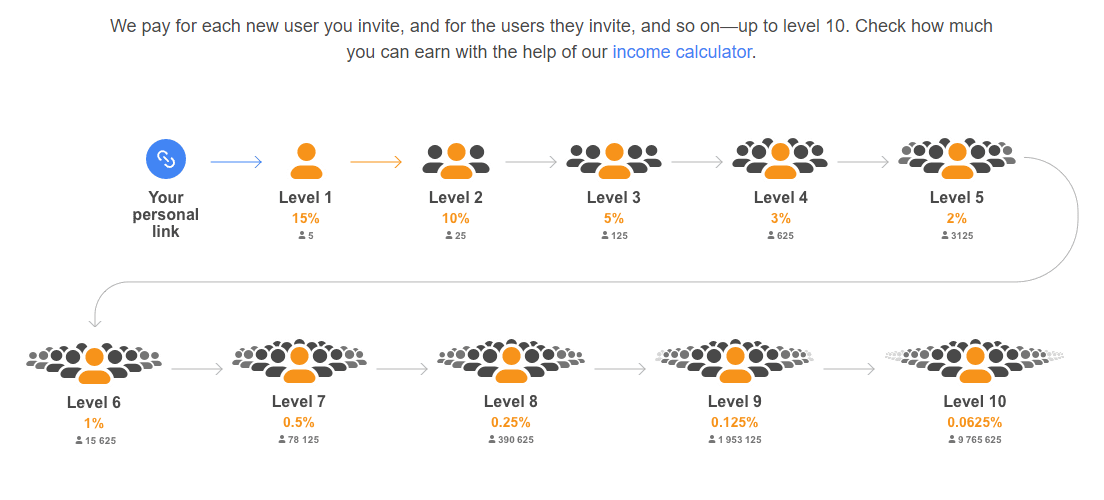The height and width of the screenshot is (500, 1104).
Task: Click the 9 765 625 user count
Action: [x=974, y=440]
